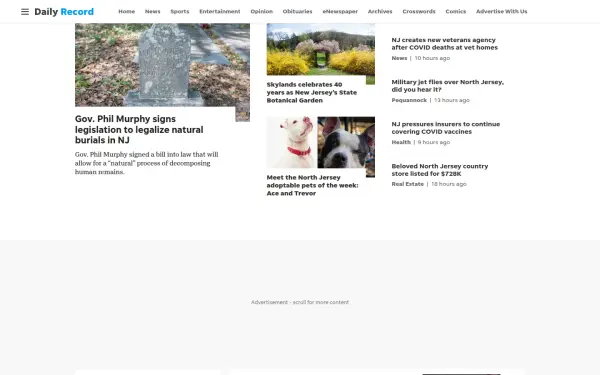Open the News section
Screen dimensions: 600x375
pos(152,11)
